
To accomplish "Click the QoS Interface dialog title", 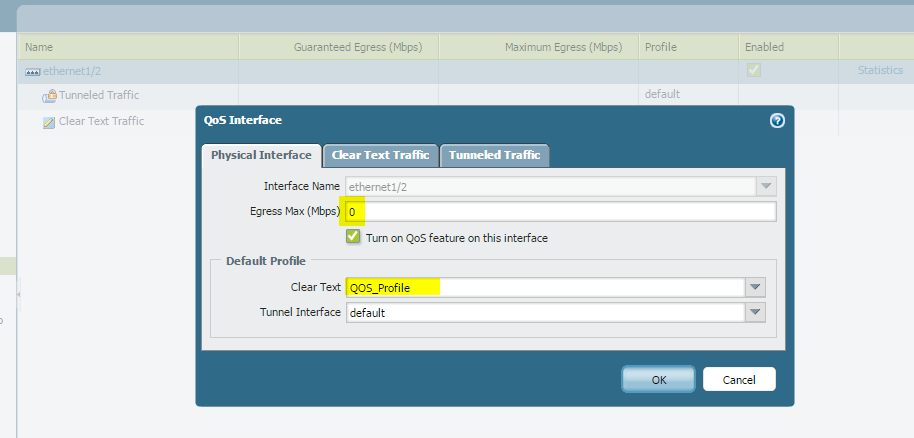I will (242, 120).
